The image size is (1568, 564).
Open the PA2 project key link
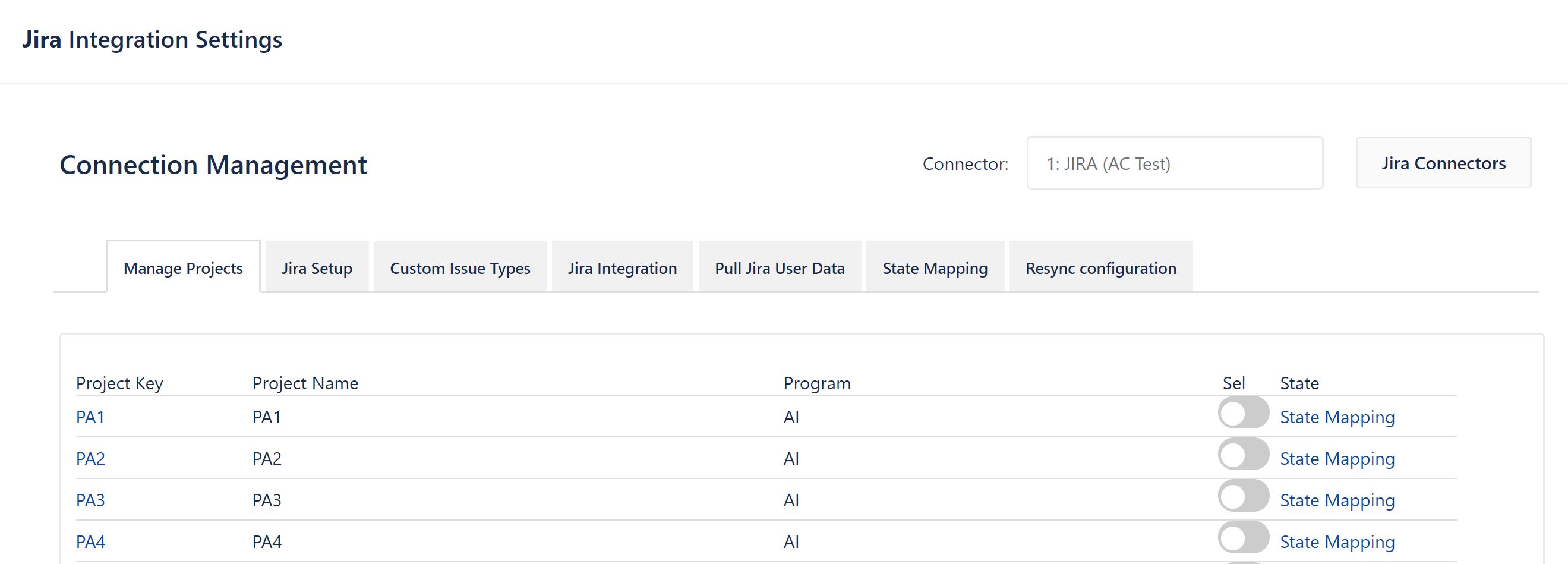90,459
